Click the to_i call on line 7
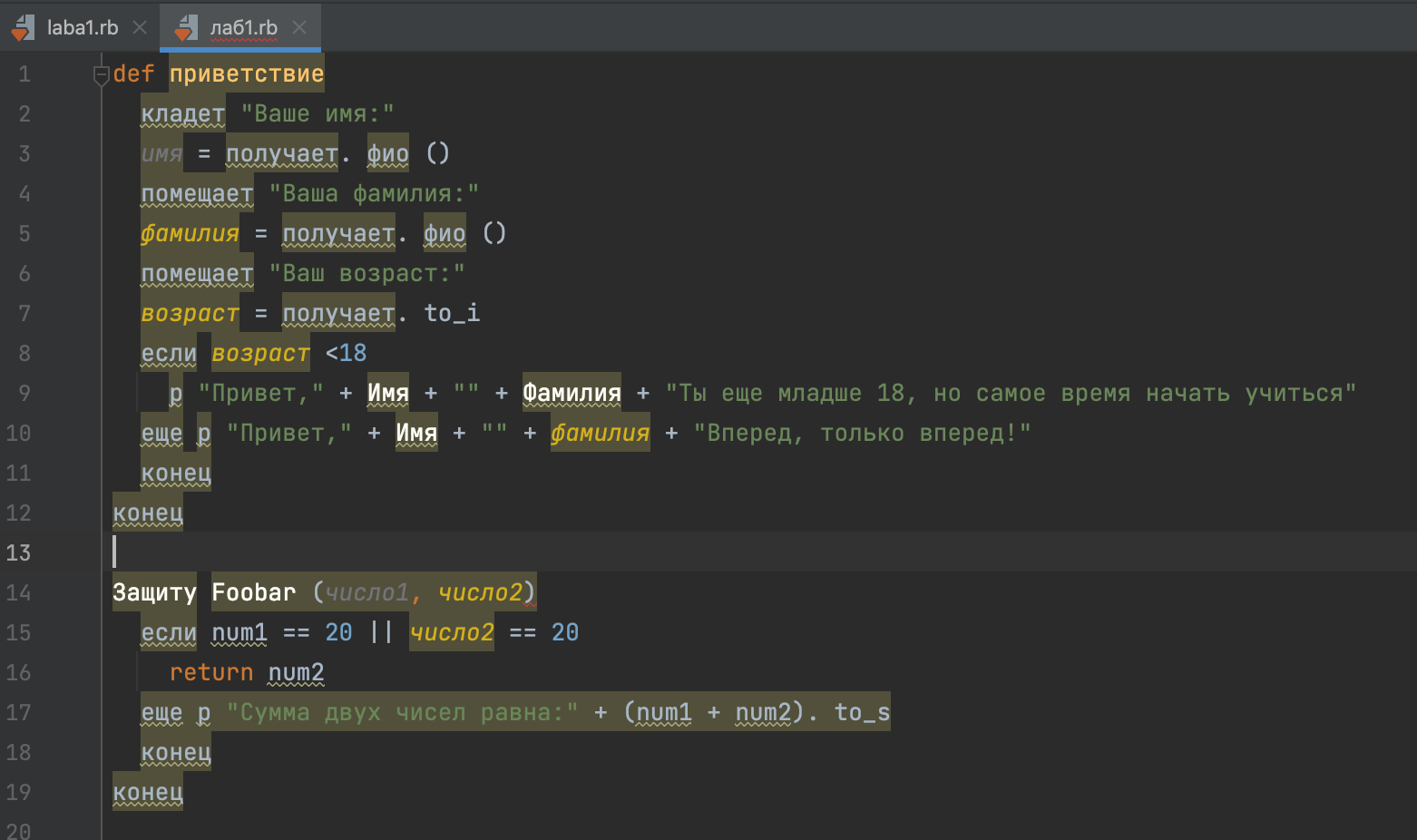The height and width of the screenshot is (840, 1417). coord(452,314)
